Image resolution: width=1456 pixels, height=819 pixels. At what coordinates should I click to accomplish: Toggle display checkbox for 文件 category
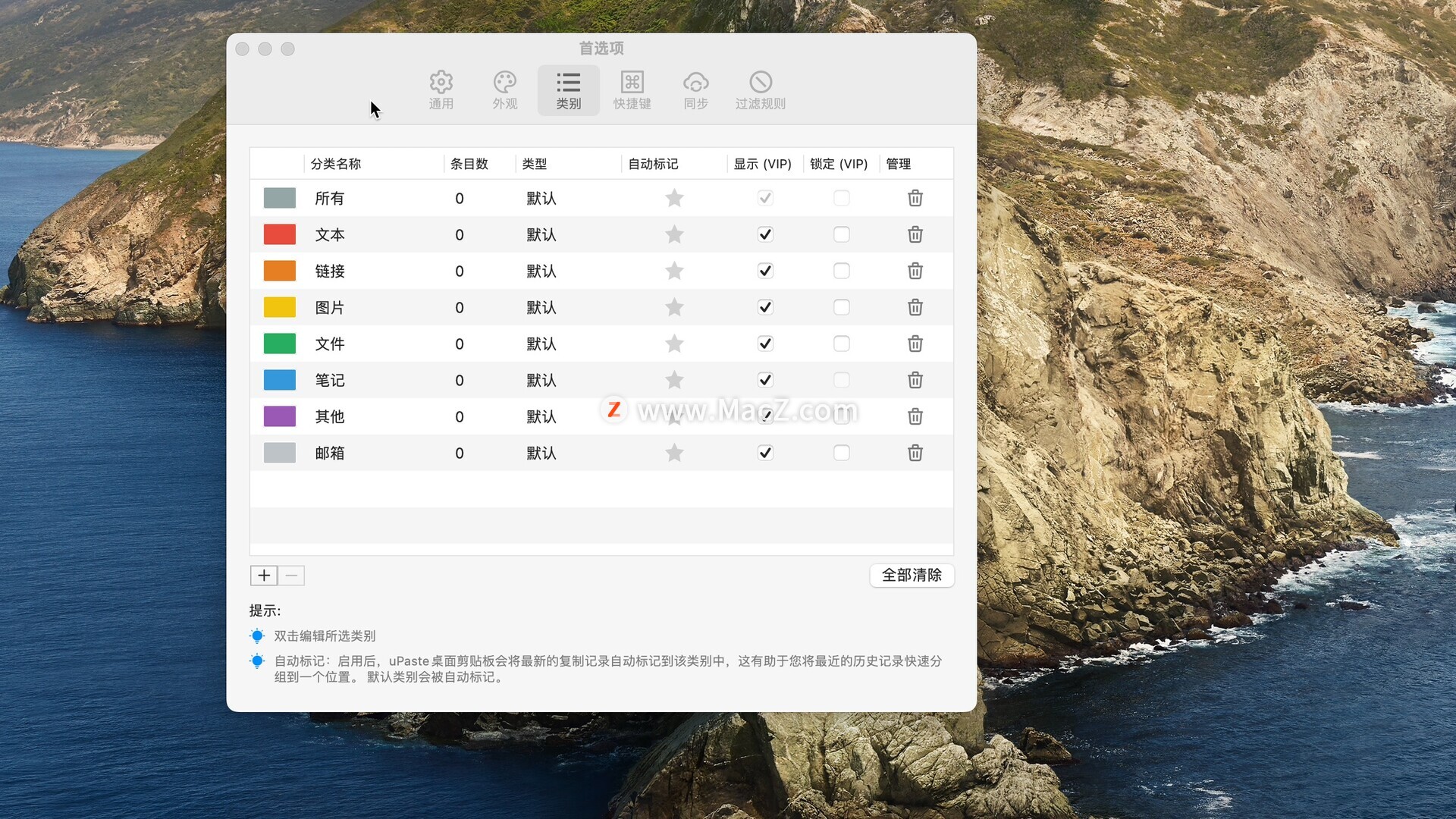click(x=765, y=344)
